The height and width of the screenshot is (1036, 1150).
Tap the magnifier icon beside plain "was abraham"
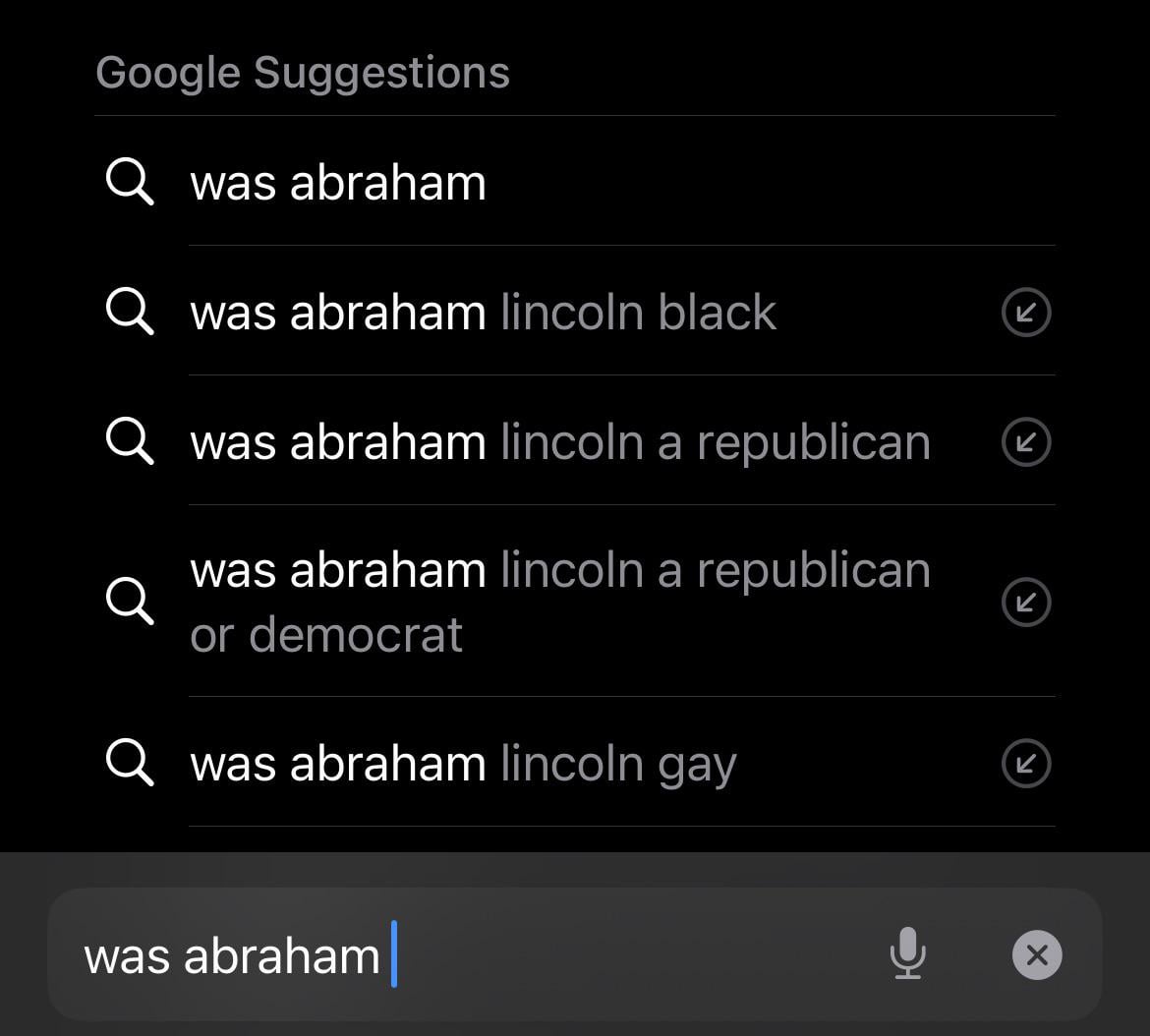130,183
